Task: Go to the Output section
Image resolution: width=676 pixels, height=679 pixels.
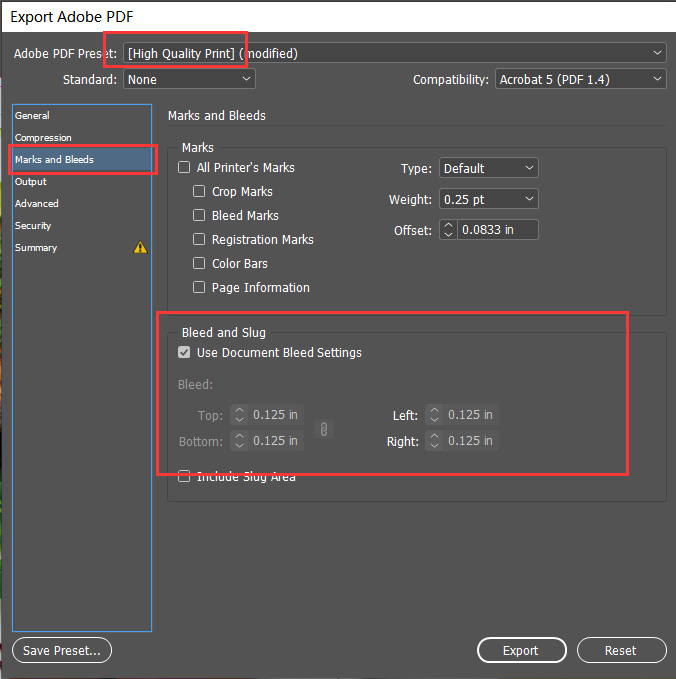Action: coord(82,181)
